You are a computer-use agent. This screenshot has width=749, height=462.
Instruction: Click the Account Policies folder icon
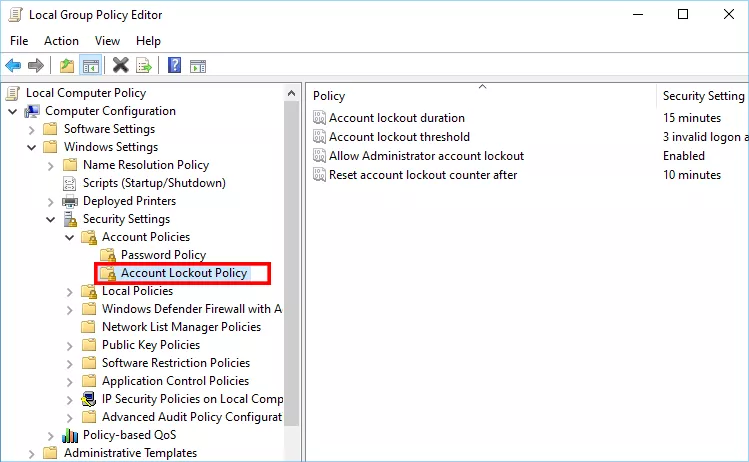[89, 237]
